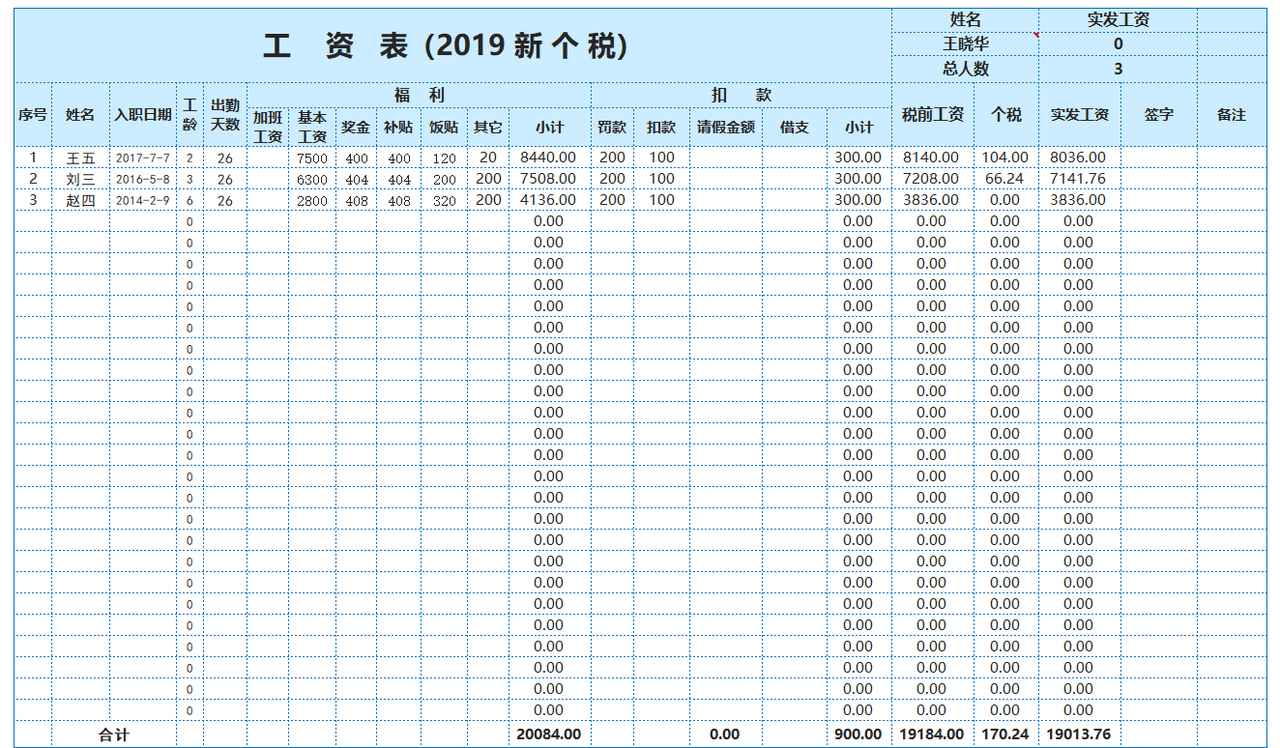Select the 福利 group header

point(419,95)
